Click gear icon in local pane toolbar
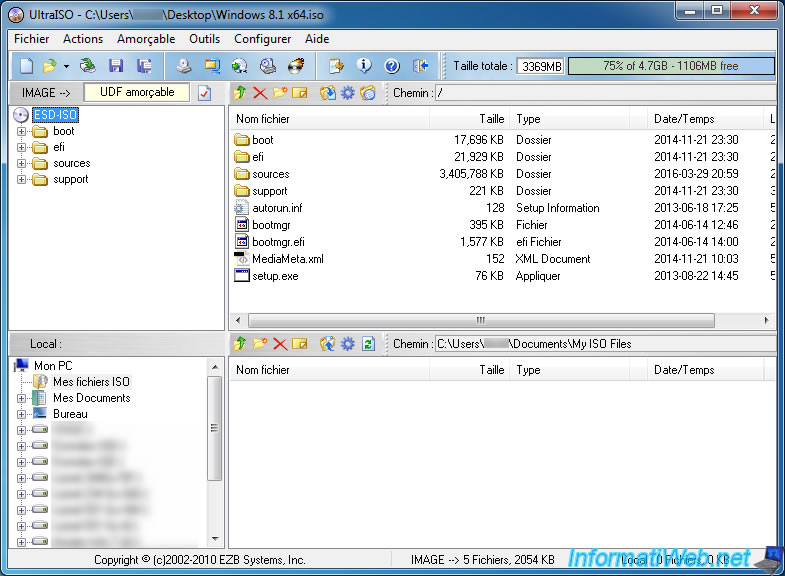This screenshot has height=576, width=785. pos(347,344)
